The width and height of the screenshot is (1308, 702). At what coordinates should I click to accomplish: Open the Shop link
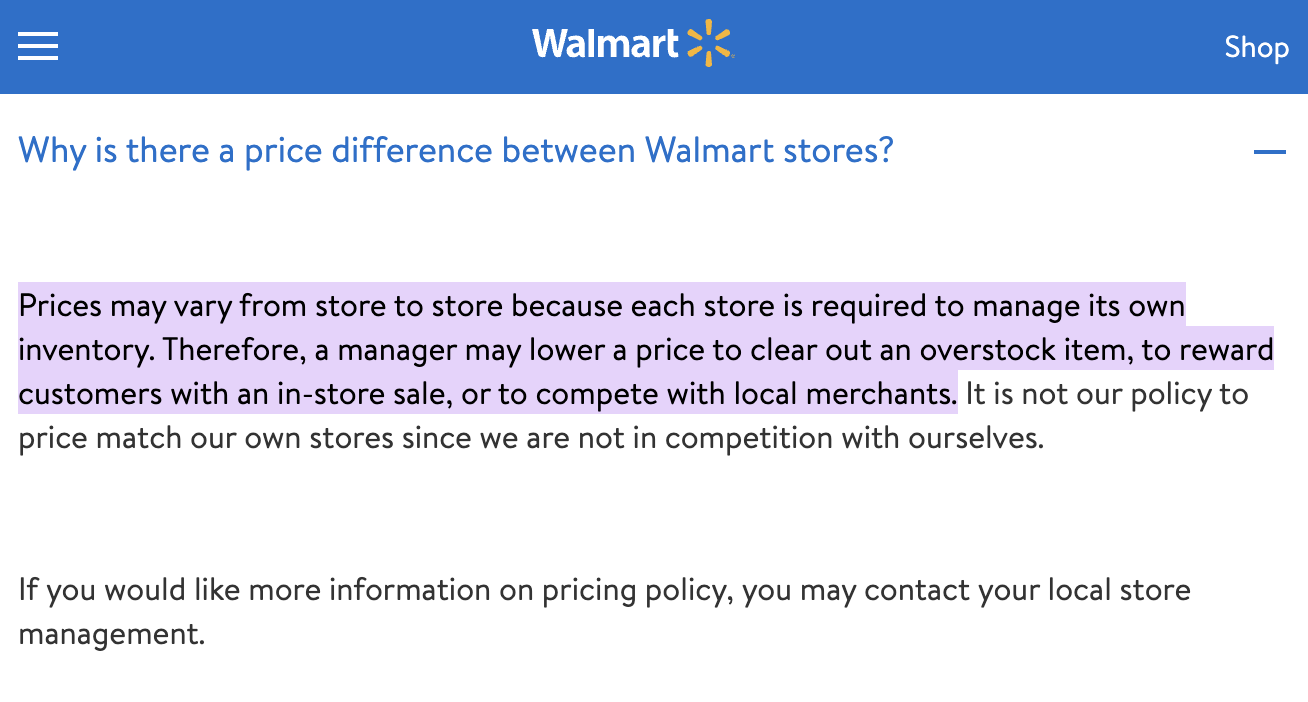pos(1256,47)
